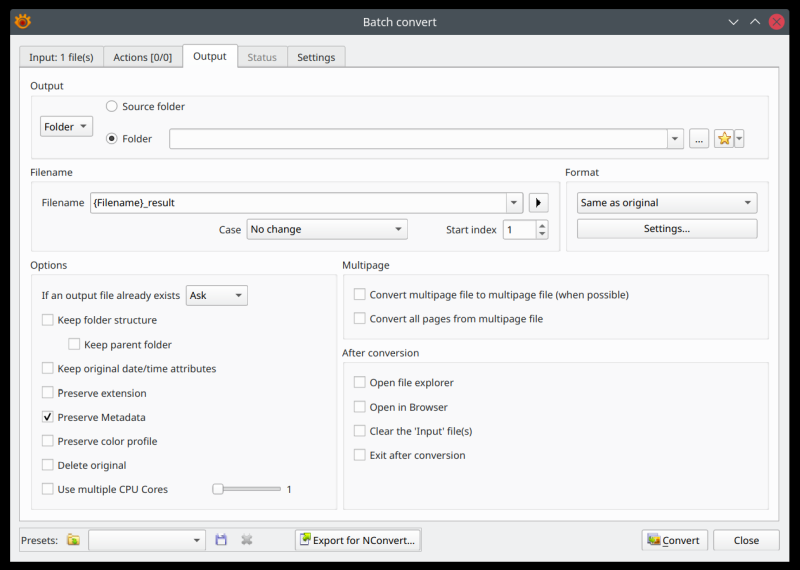Viewport: 800px width, 570px height.
Task: Click the XnView app icon in title bar
Action: click(x=22, y=21)
